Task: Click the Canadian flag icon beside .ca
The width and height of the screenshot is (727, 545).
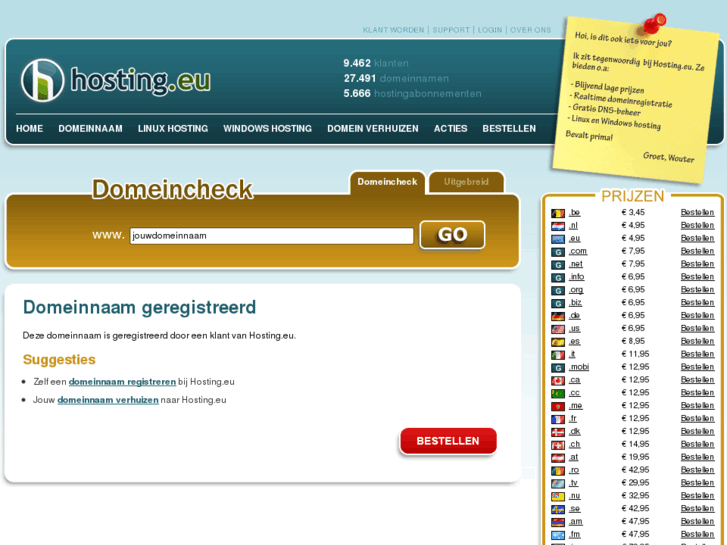Action: click(558, 380)
